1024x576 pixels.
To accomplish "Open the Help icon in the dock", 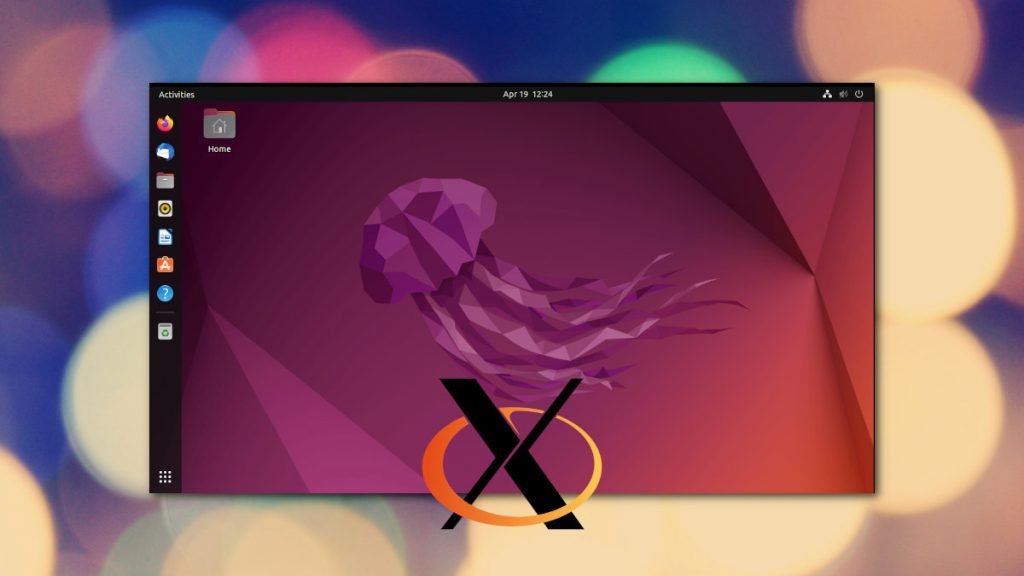I will (x=165, y=293).
